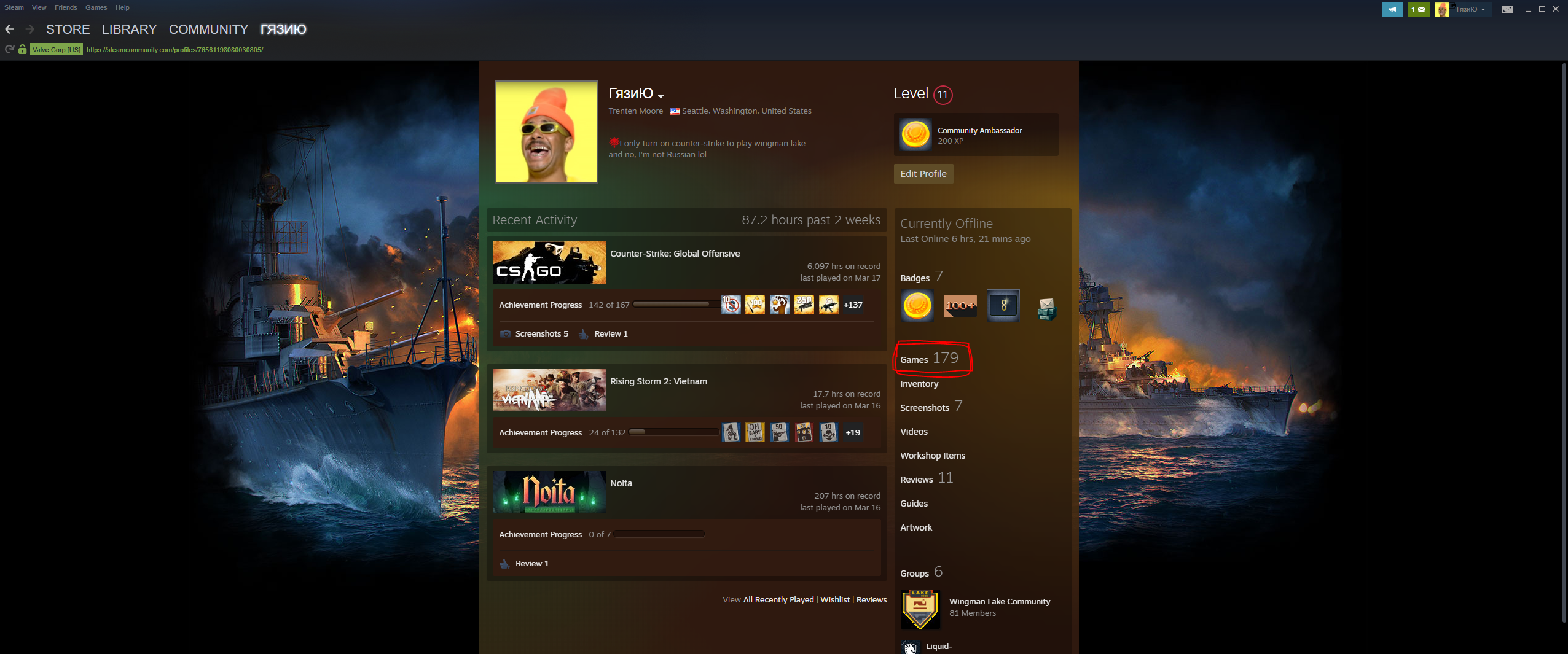The image size is (1568, 654).
Task: Click the Rising Storm '50' gun achievement icon
Action: tap(780, 432)
